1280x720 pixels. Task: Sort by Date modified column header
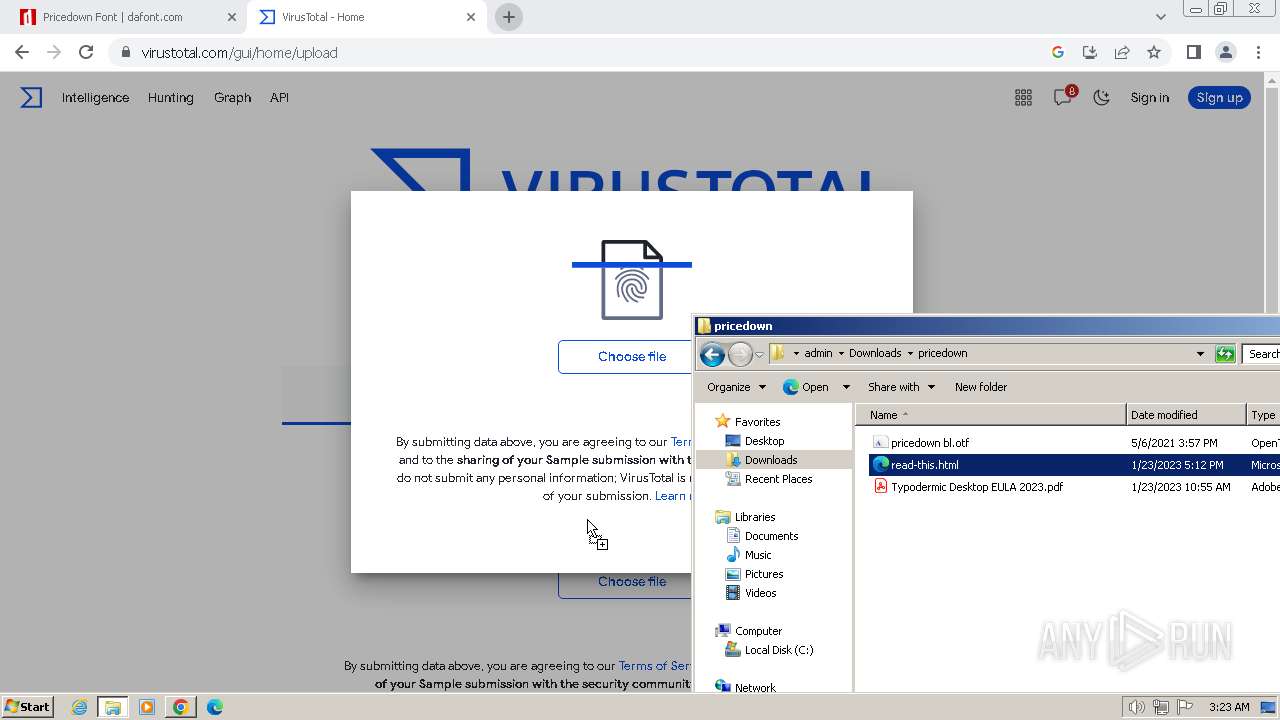coord(1187,415)
